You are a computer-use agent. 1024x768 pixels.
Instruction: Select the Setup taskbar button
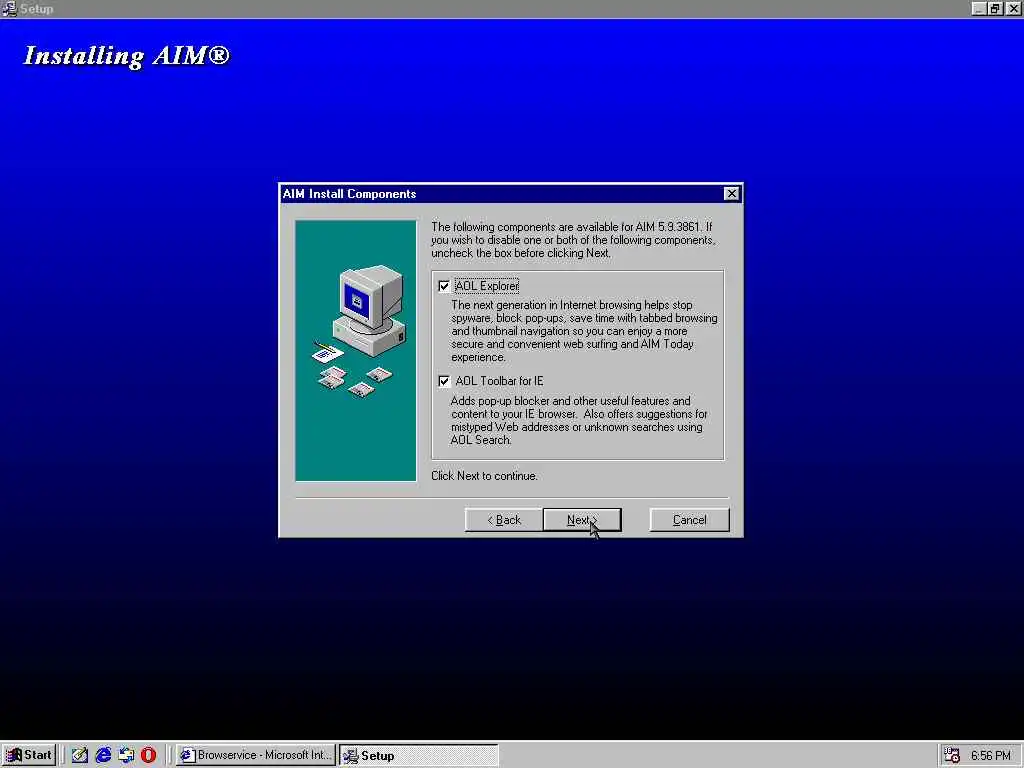[x=419, y=755]
